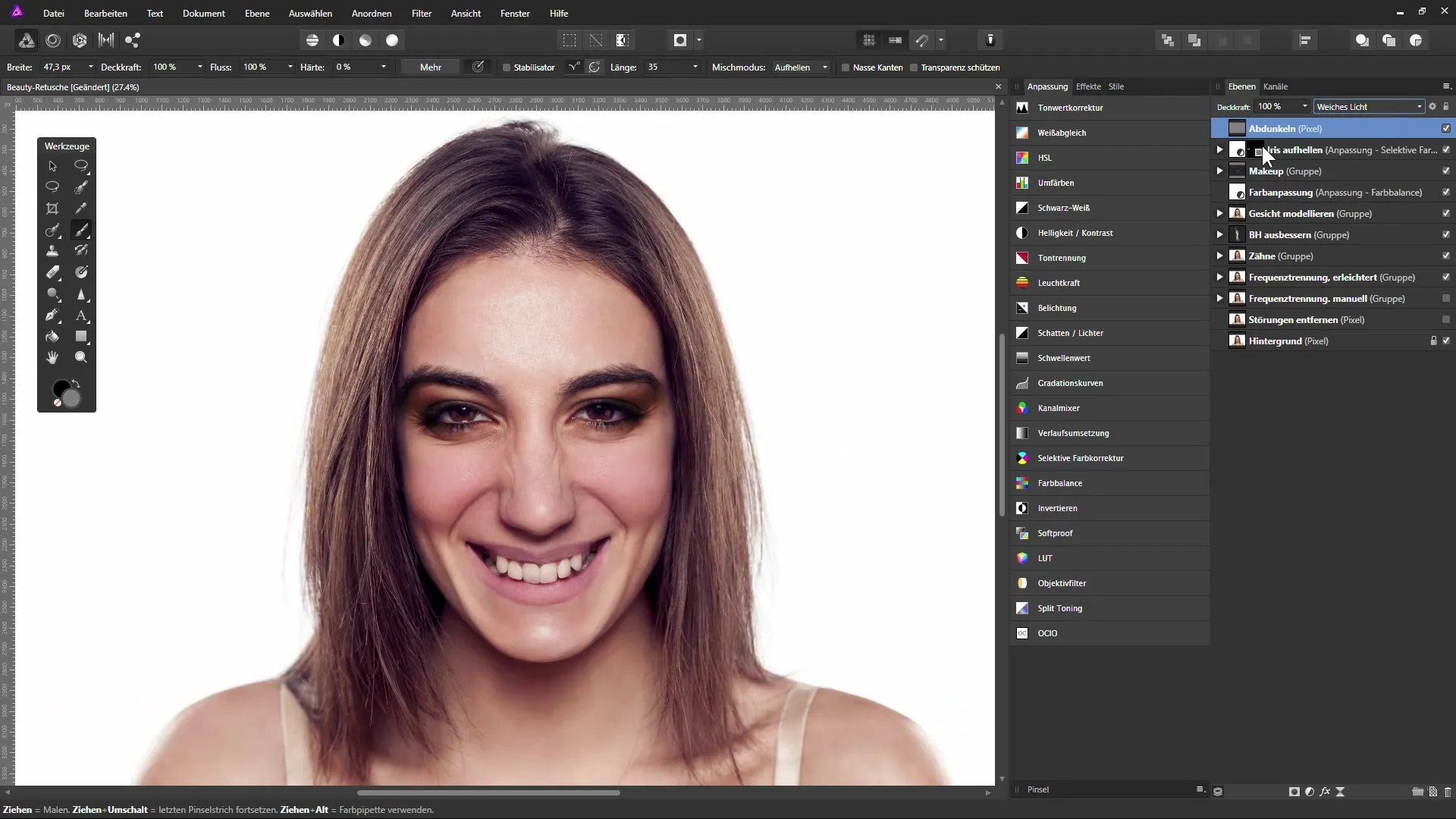The height and width of the screenshot is (819, 1456).
Task: Open the Mischmodus Aufhellen dropdown
Action: pyautogui.click(x=801, y=67)
